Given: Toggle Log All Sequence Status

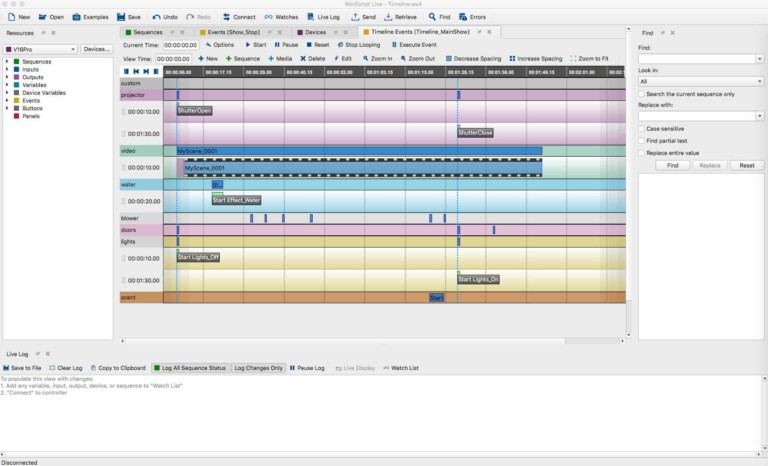Looking at the screenshot, I should tap(190, 368).
